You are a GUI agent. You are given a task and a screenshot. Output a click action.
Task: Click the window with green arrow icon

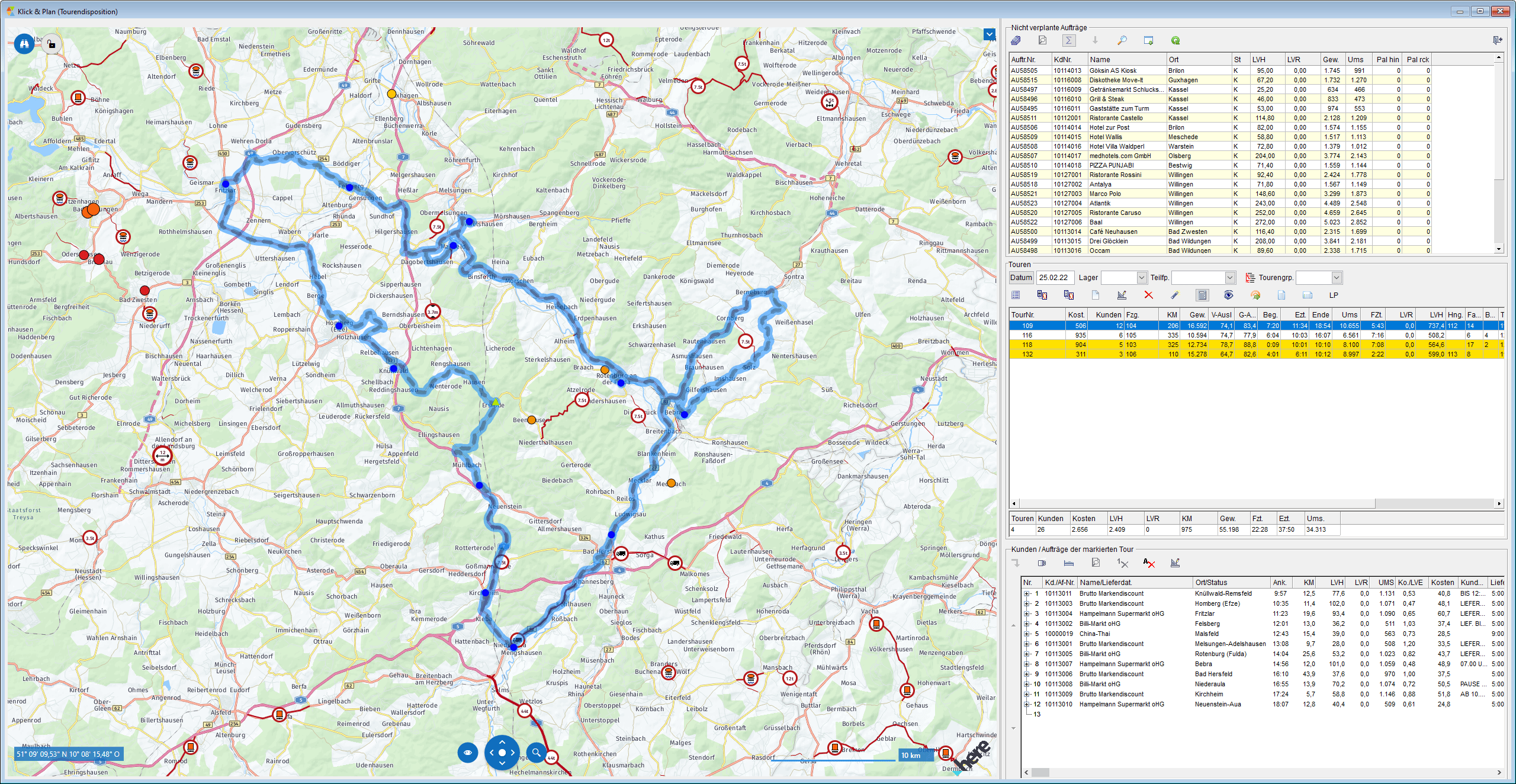[x=1148, y=40]
